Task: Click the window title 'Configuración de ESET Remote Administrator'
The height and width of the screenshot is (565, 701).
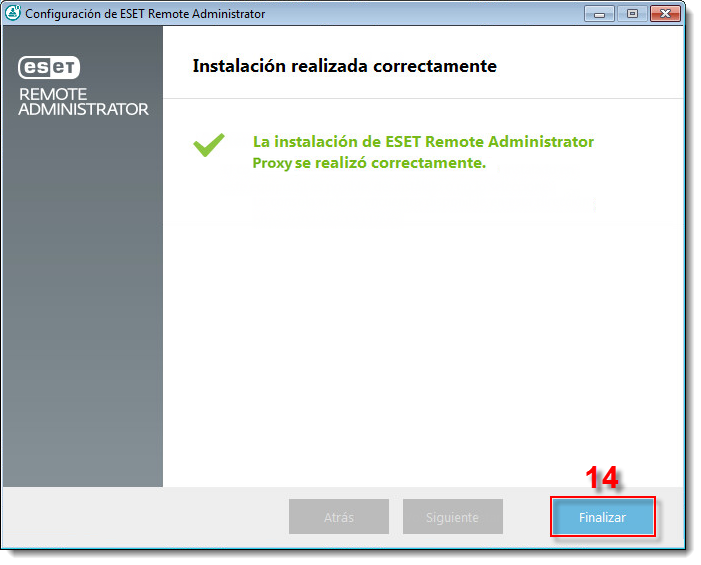Action: 145,14
